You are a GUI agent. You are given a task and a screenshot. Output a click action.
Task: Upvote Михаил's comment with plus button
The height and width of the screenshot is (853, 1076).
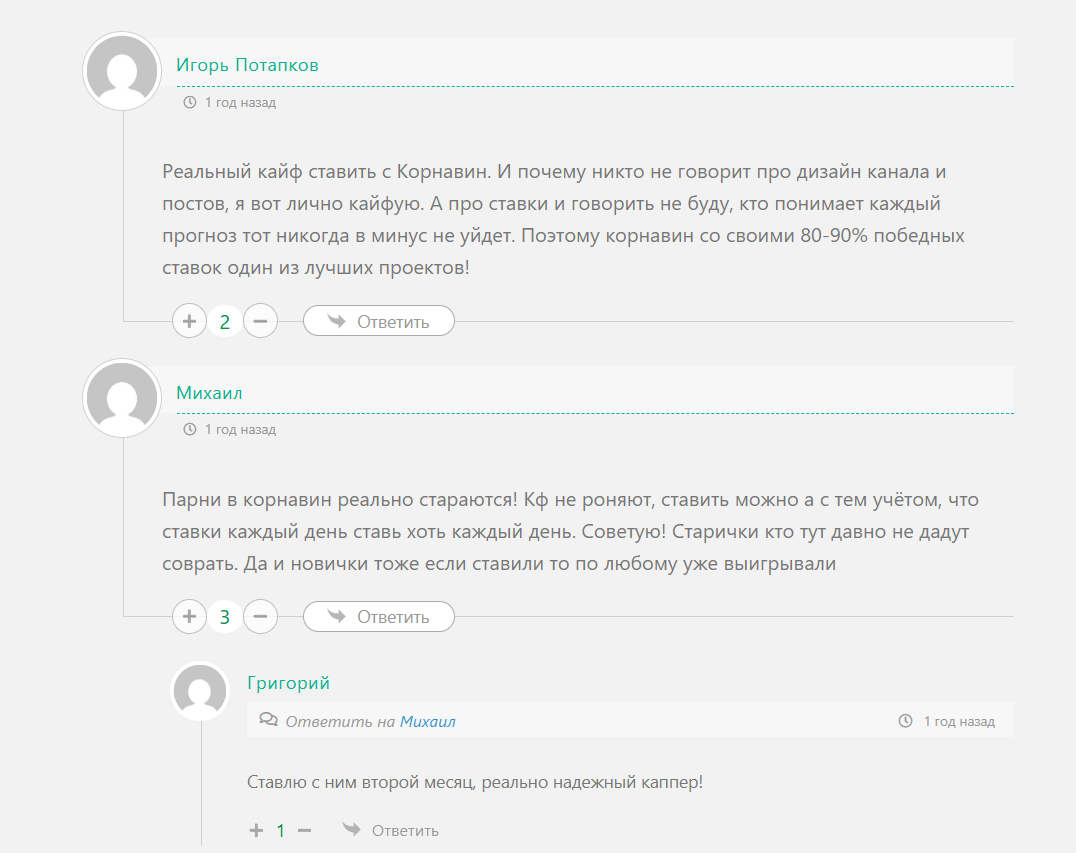(x=188, y=617)
